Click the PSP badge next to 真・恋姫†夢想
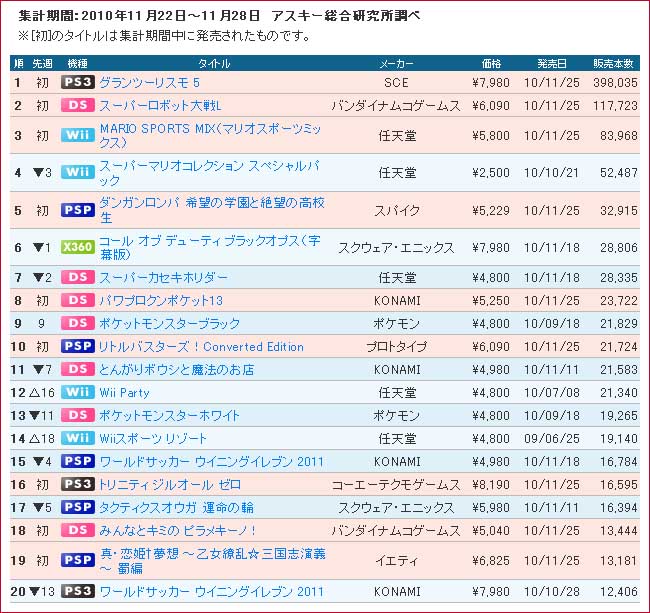This screenshot has width=650, height=613. (x=78, y=560)
